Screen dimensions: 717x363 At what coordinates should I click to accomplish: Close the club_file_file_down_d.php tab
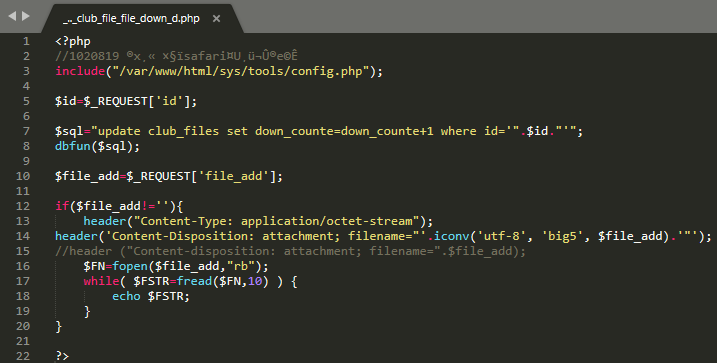[x=216, y=19]
